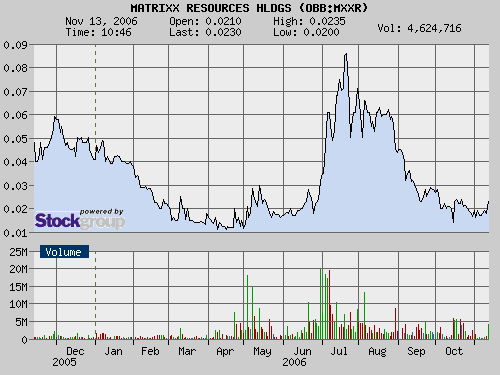Click the Jan month label
Screen dimensions: 500x375
coord(113,351)
